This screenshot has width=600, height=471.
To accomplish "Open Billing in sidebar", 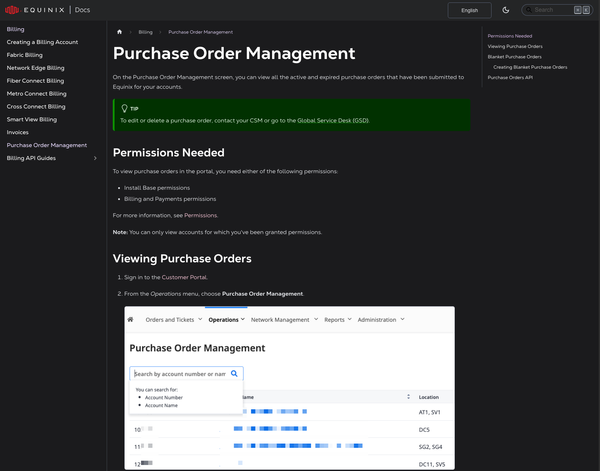I will (x=15, y=29).
